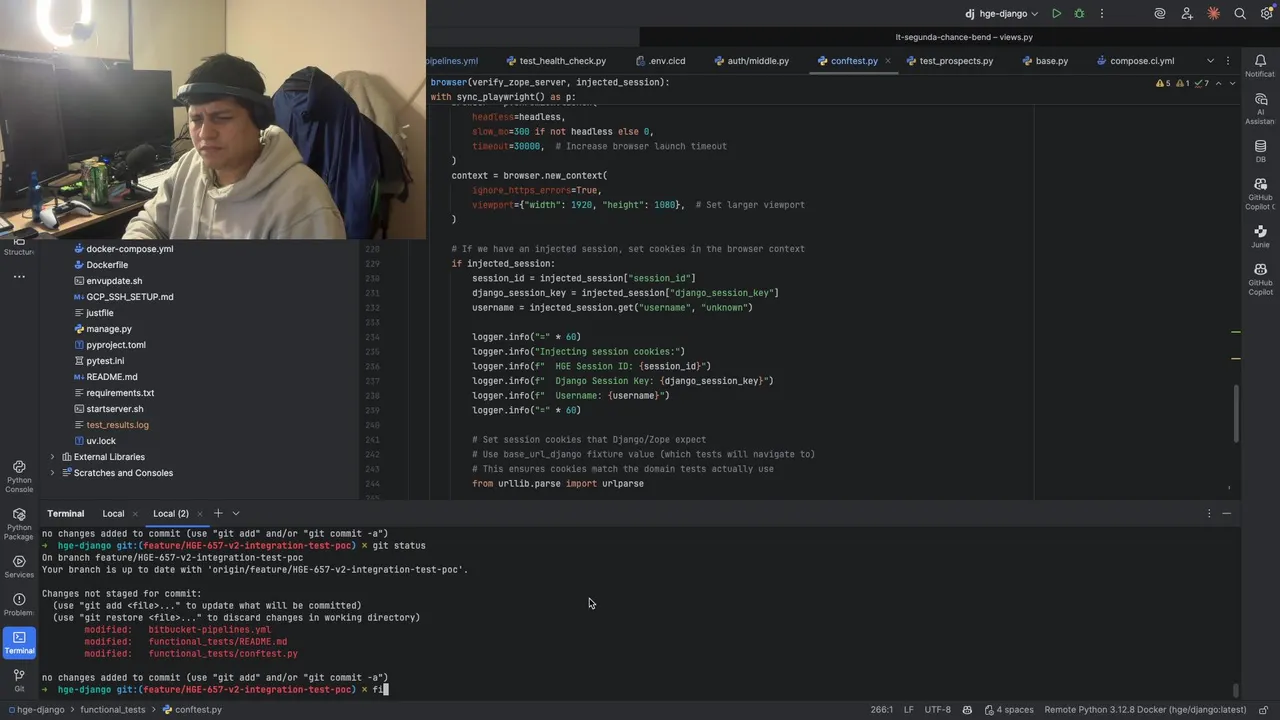Open line separator LF selector
Image resolution: width=1280 pixels, height=720 pixels.
pos(909,710)
